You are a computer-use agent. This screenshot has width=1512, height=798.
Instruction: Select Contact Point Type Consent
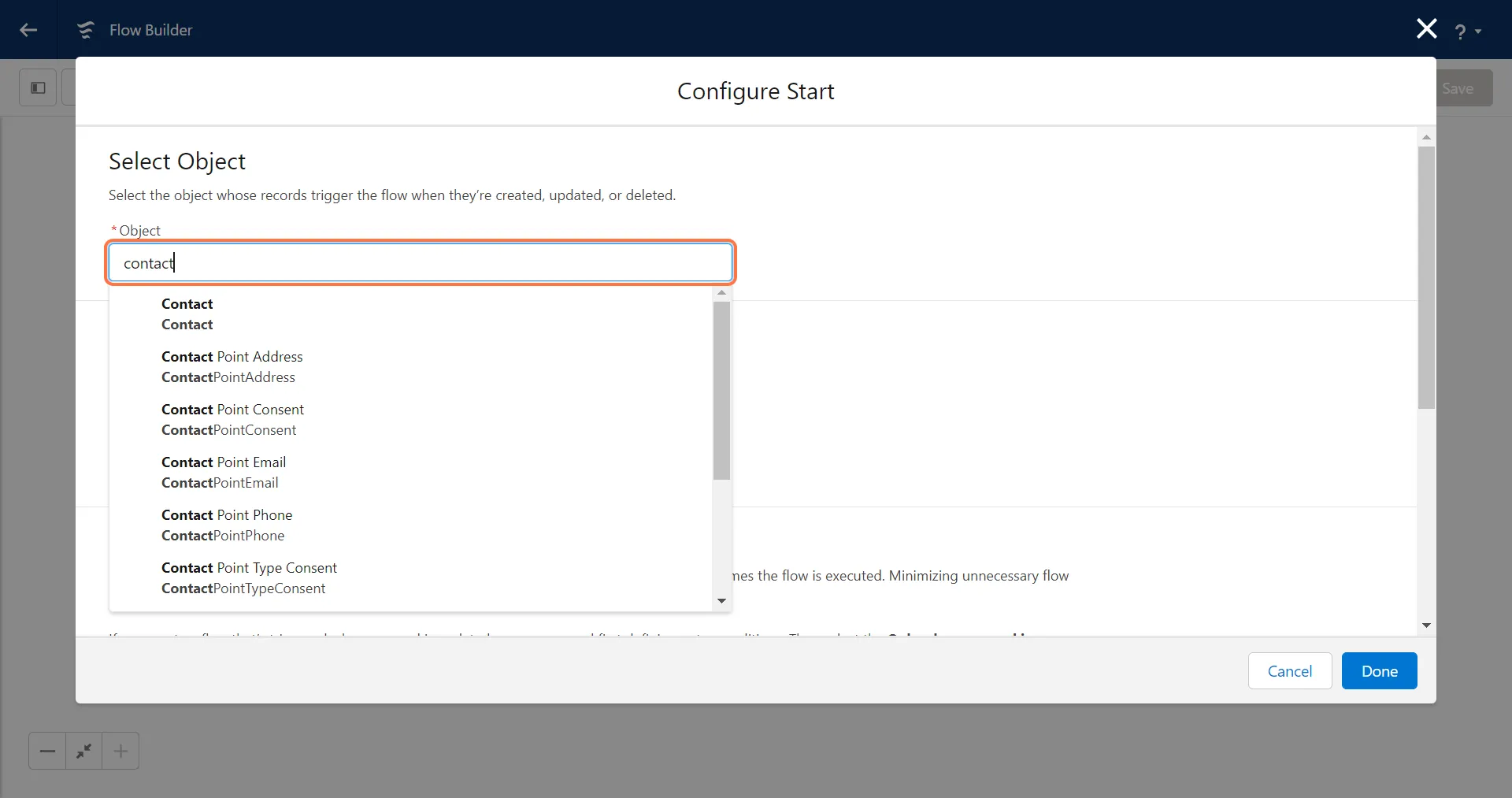click(249, 577)
